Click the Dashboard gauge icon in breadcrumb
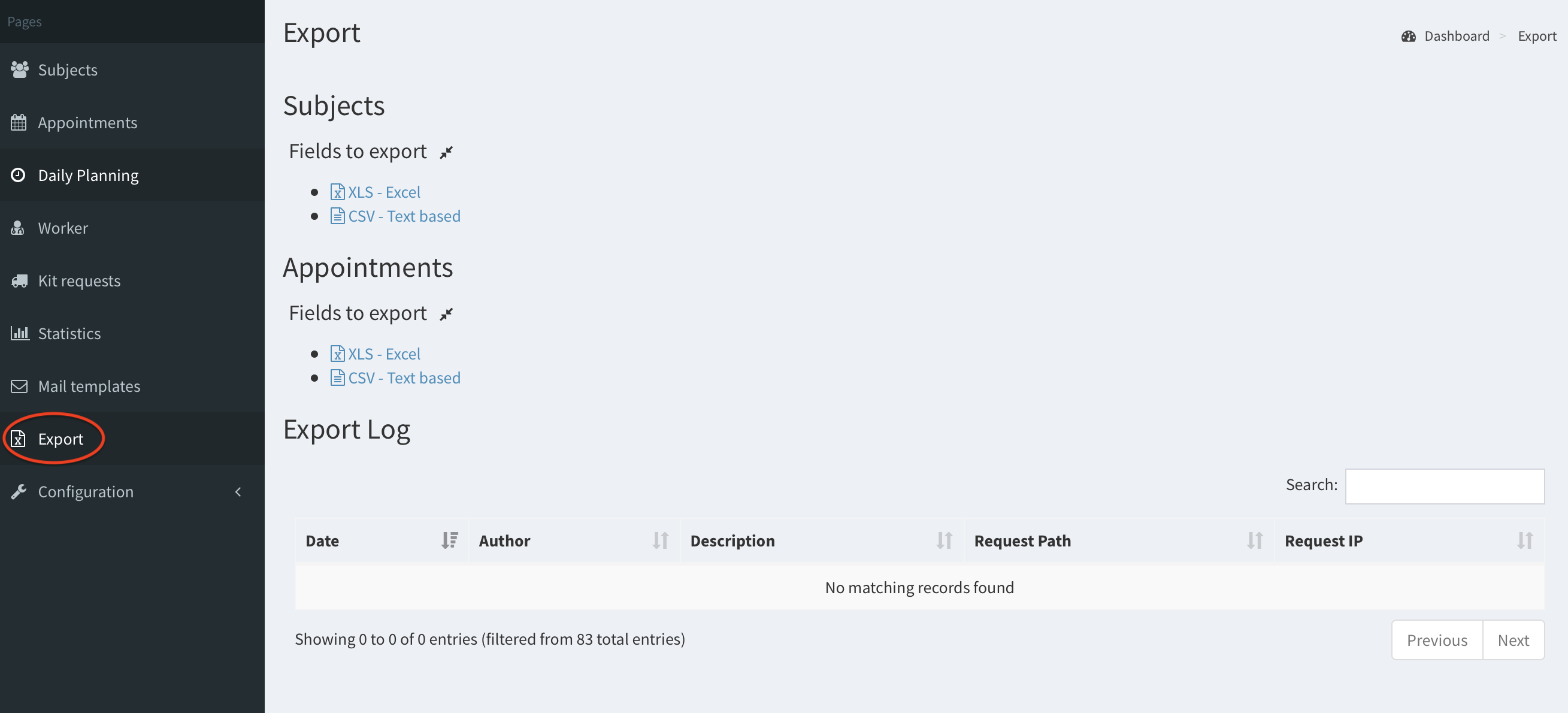Screen dimensions: 1568x713 pos(1408,37)
